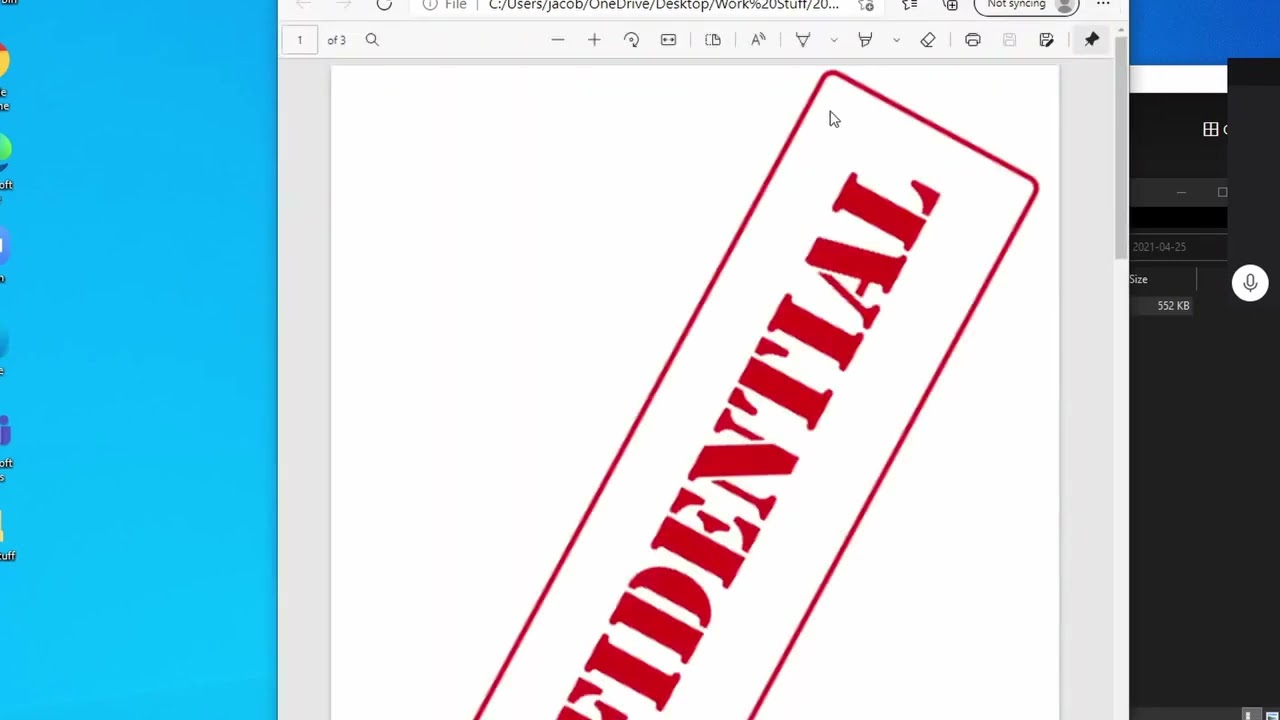Open the PDF find search icon

pyautogui.click(x=372, y=40)
